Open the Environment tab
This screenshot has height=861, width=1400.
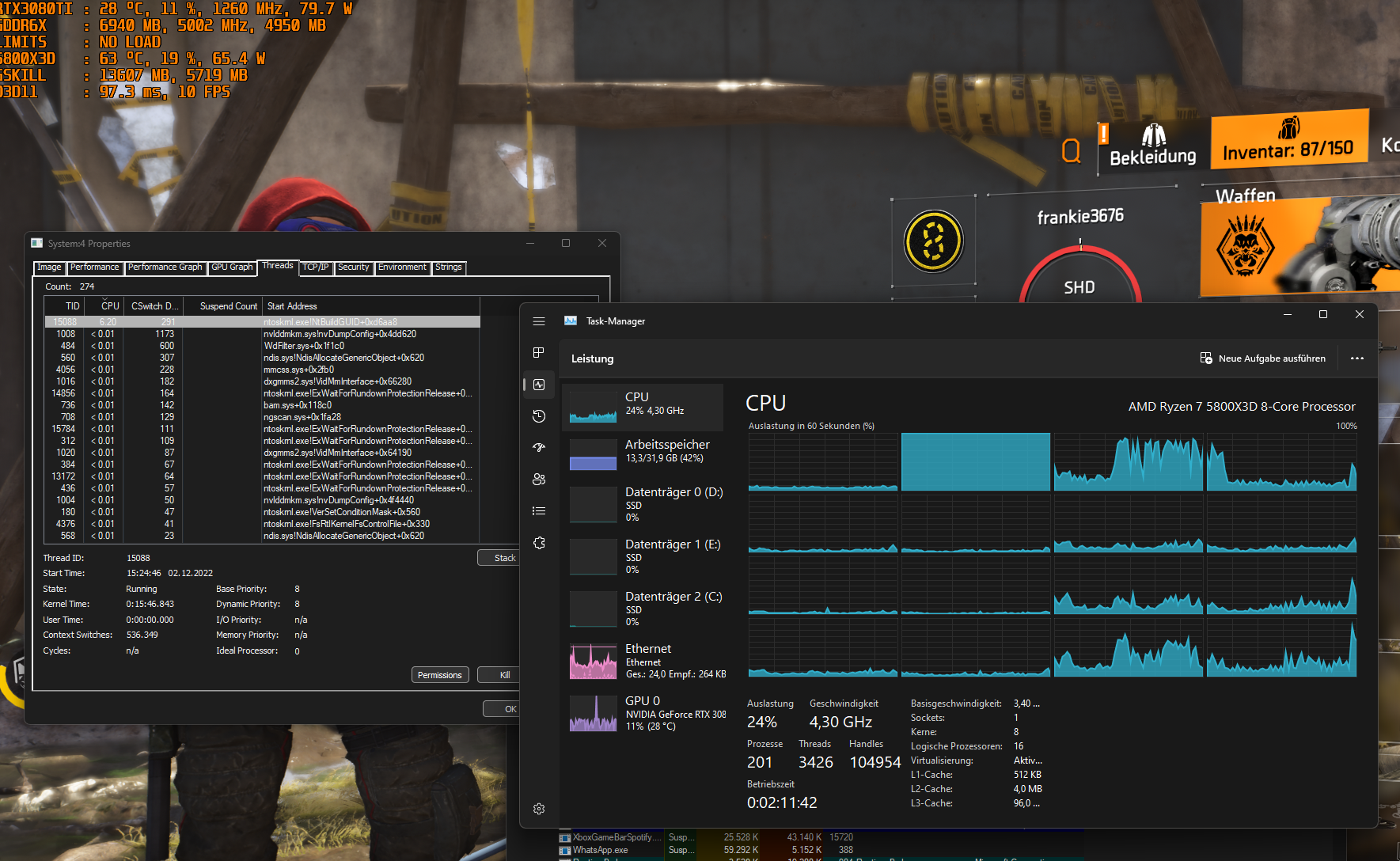pyautogui.click(x=402, y=267)
